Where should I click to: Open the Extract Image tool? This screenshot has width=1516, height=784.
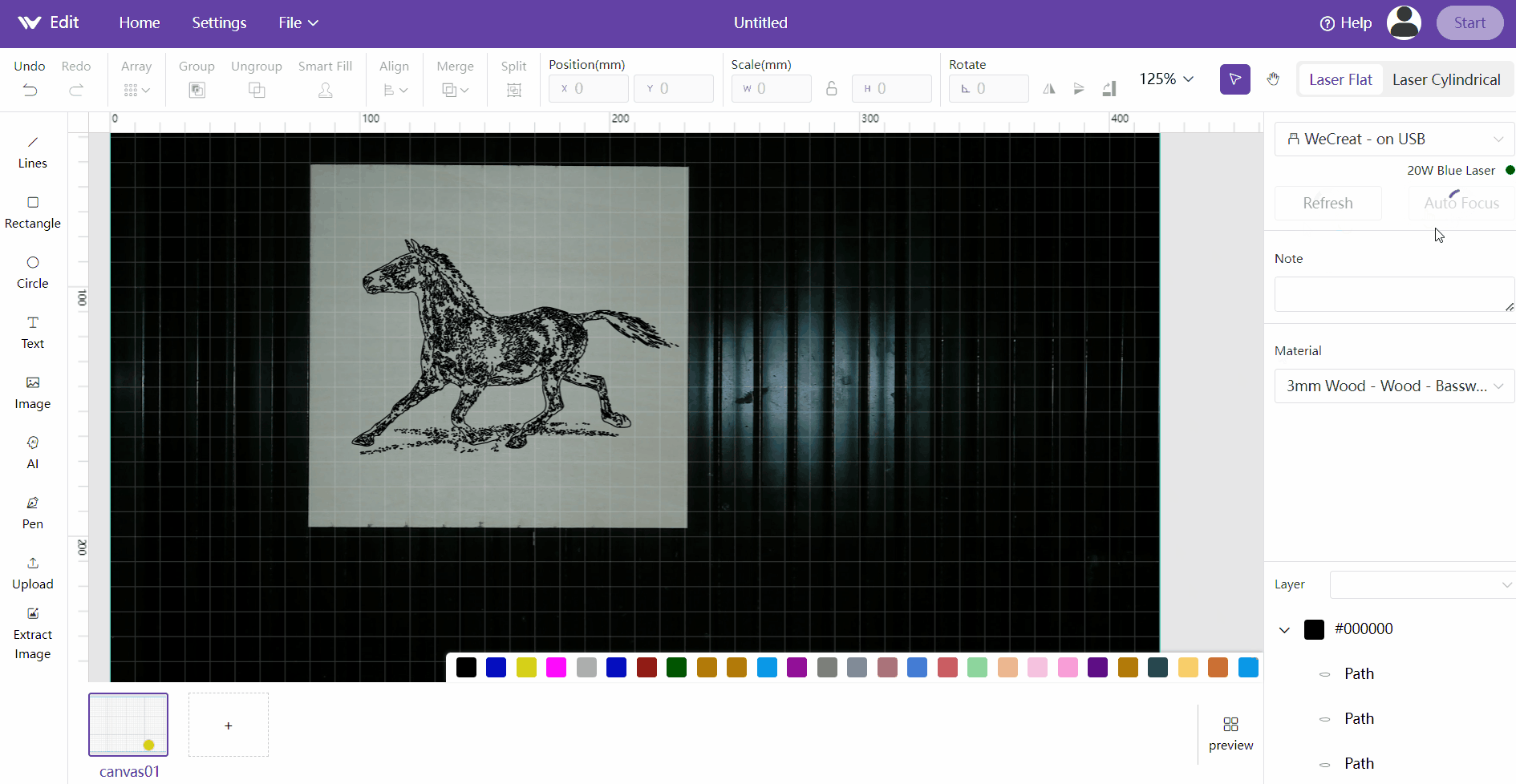click(x=33, y=634)
